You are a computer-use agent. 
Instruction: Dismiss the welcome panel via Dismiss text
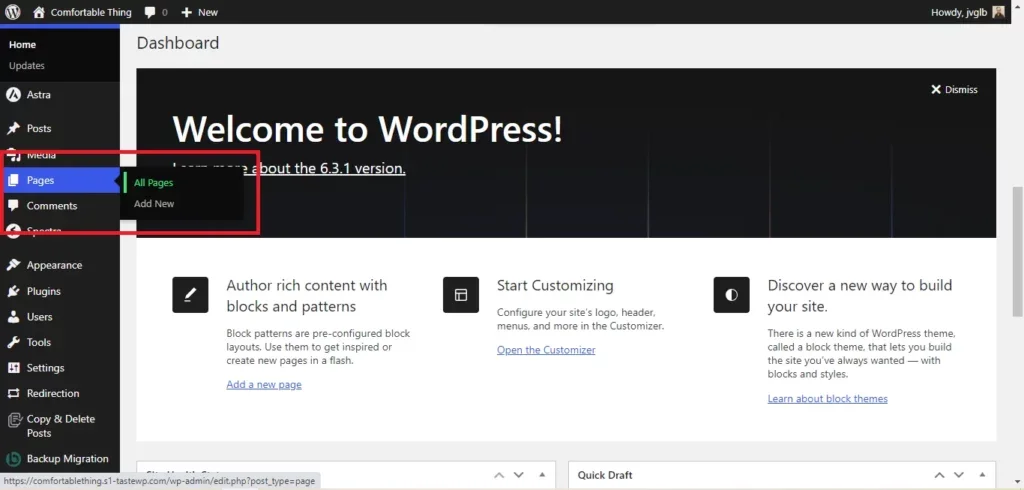961,90
